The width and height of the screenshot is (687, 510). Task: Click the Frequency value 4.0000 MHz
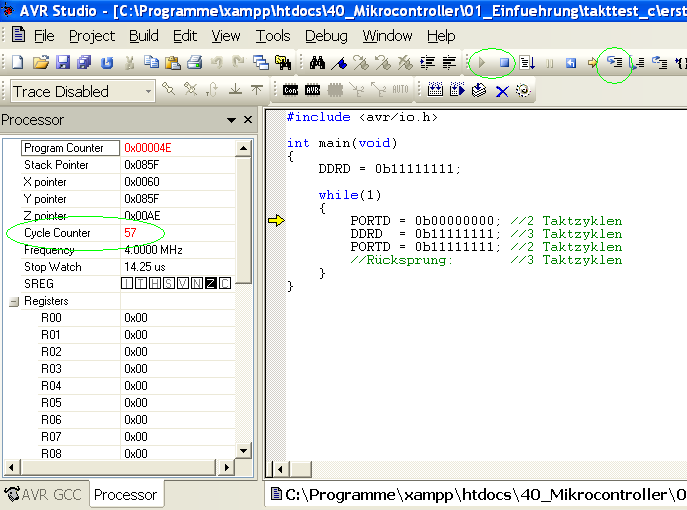[x=153, y=250]
